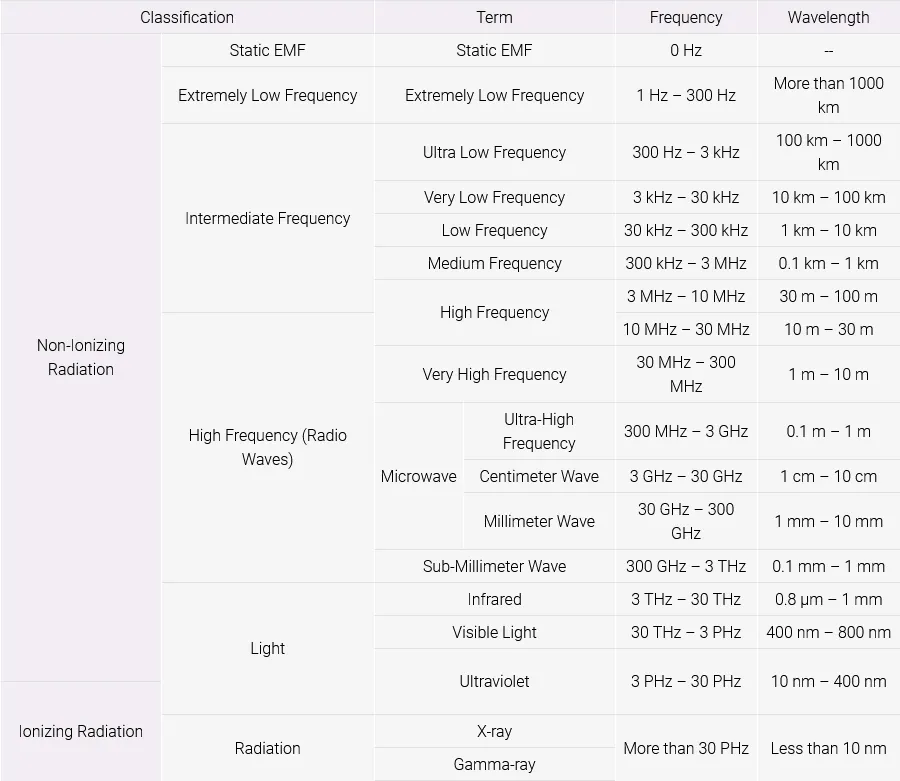The width and height of the screenshot is (900, 781).
Task: Click the "0.1 mm – 1 mm" cell
Action: pyautogui.click(x=828, y=566)
